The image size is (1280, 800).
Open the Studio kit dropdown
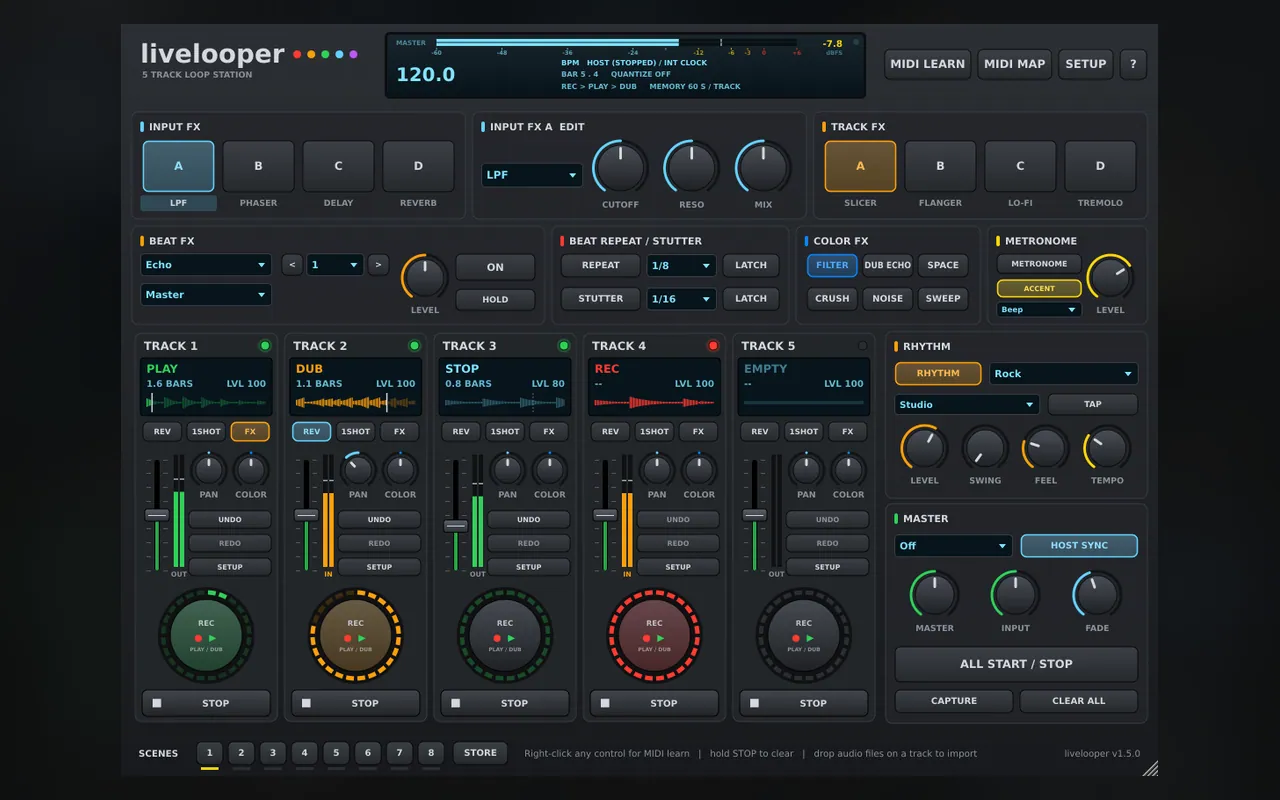[x=967, y=405]
